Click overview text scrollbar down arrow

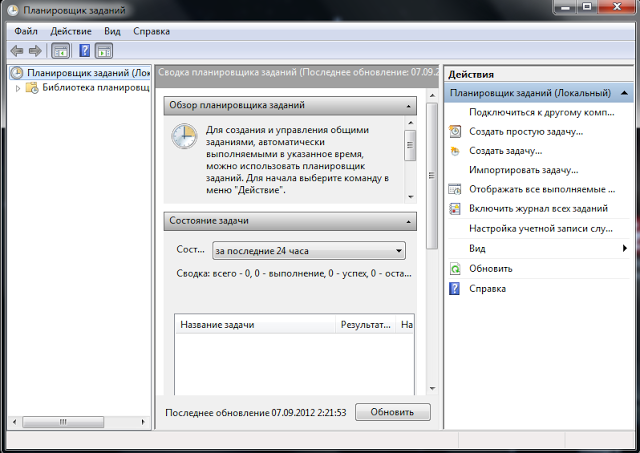click(x=411, y=197)
